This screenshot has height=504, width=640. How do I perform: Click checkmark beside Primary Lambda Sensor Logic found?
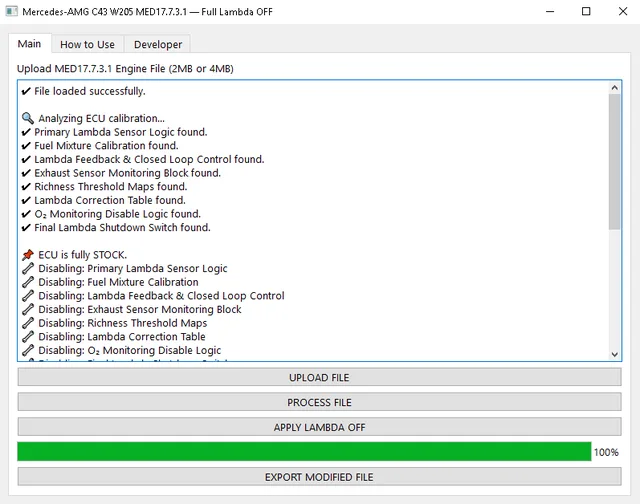tap(26, 132)
